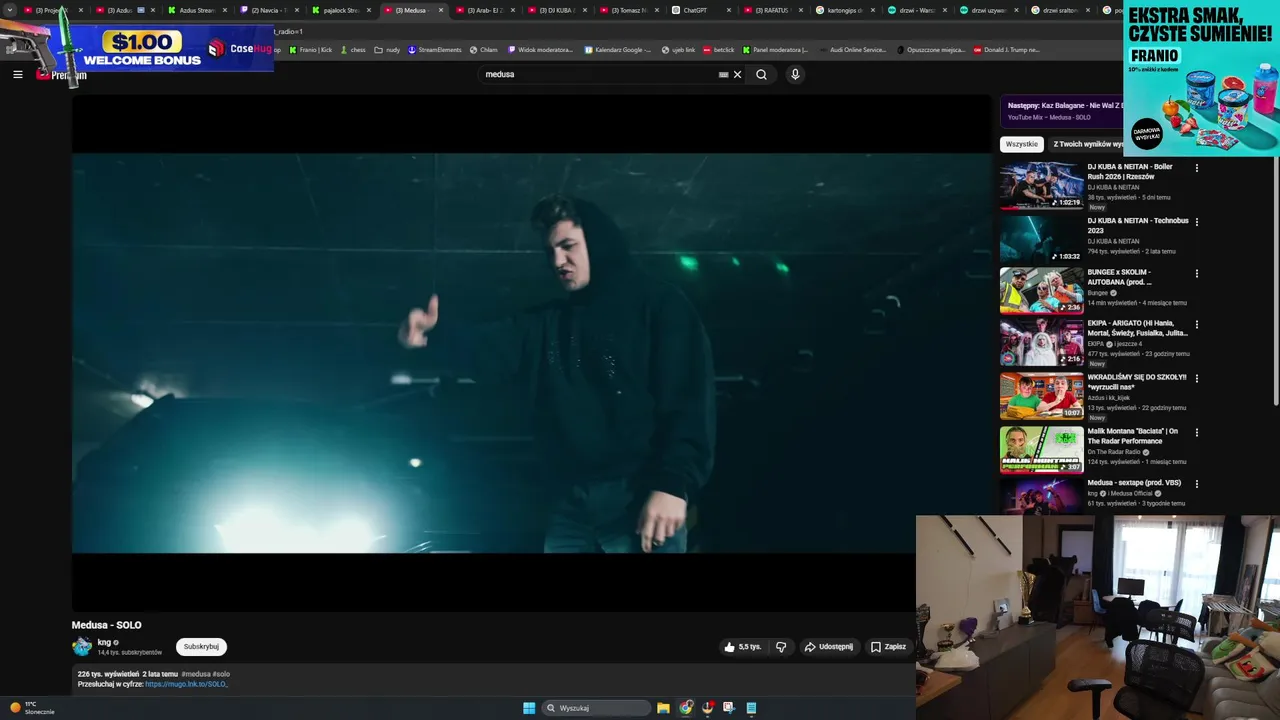Open Medusa - sextape (prod. VBS) title

click(x=1134, y=483)
